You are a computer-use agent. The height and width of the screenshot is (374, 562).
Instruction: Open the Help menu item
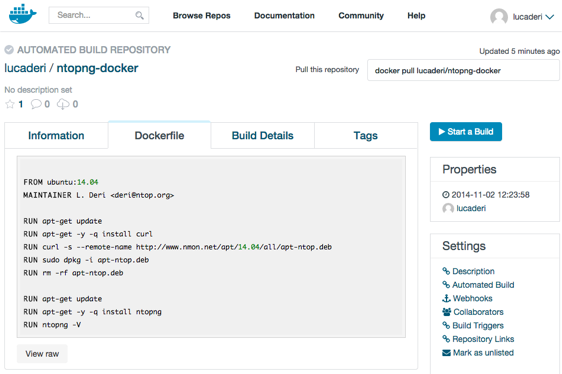[416, 16]
